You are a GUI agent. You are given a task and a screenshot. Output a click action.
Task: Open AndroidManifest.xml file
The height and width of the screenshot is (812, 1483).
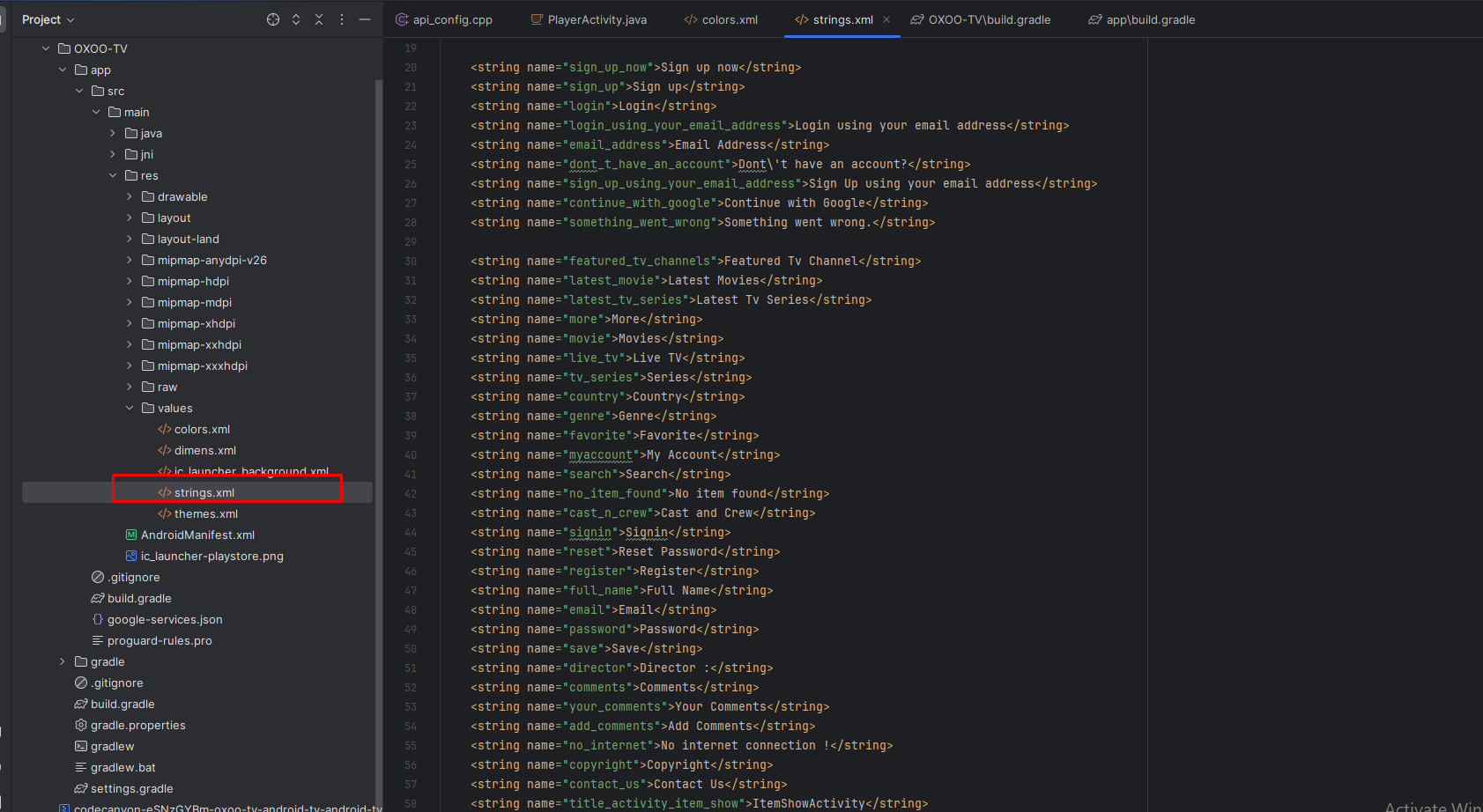(x=197, y=535)
